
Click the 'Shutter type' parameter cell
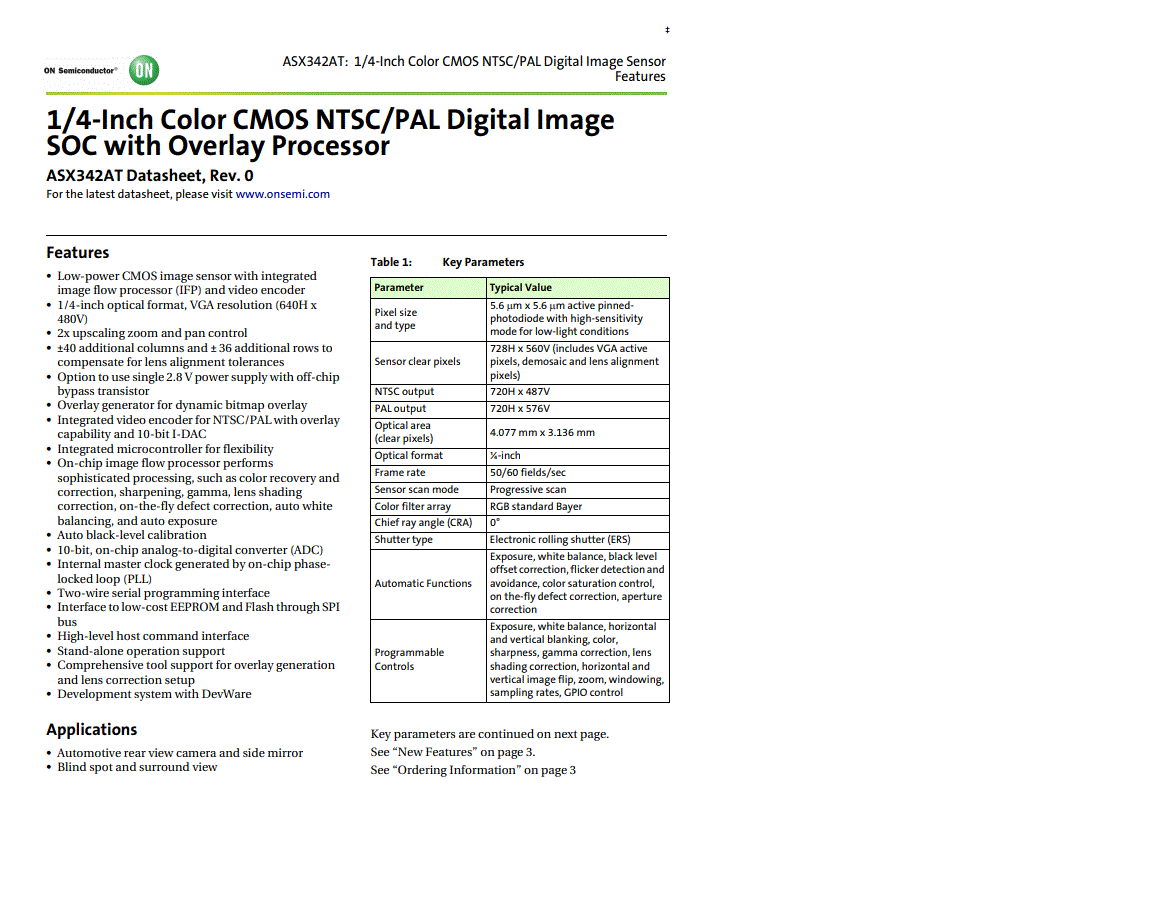coord(428,539)
